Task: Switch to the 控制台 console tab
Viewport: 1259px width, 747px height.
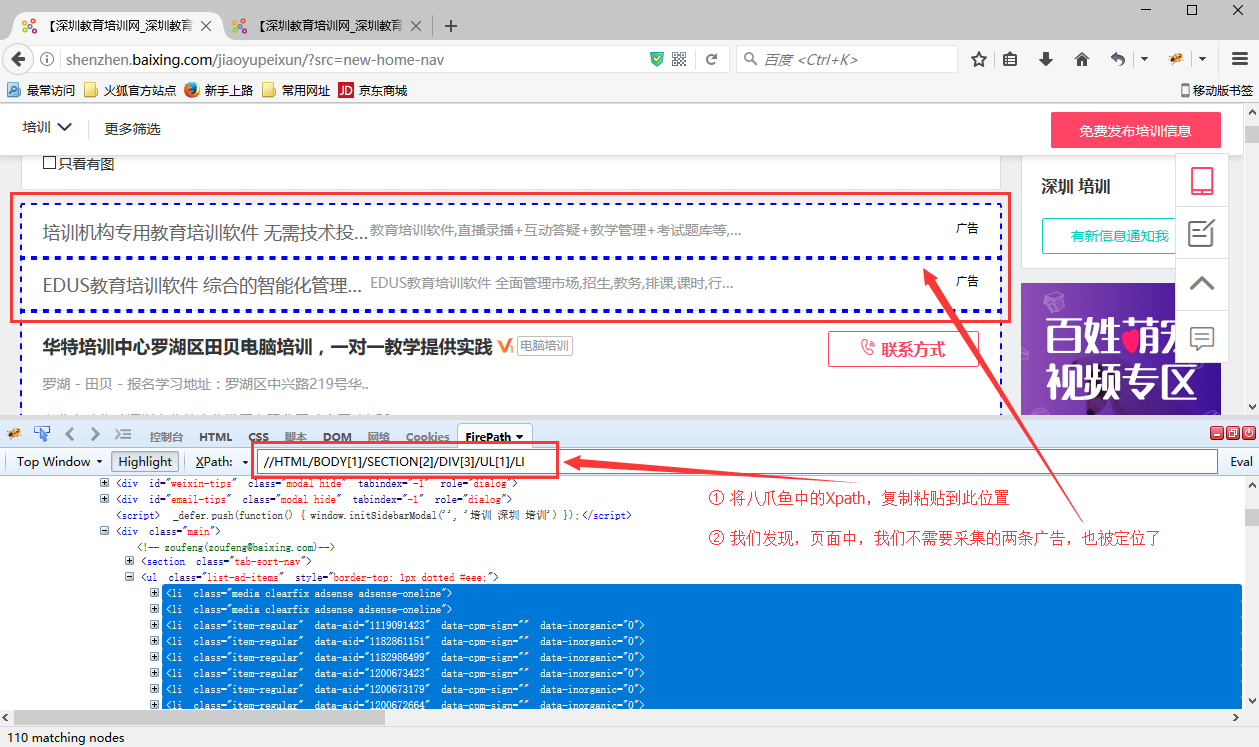Action: tap(166, 437)
